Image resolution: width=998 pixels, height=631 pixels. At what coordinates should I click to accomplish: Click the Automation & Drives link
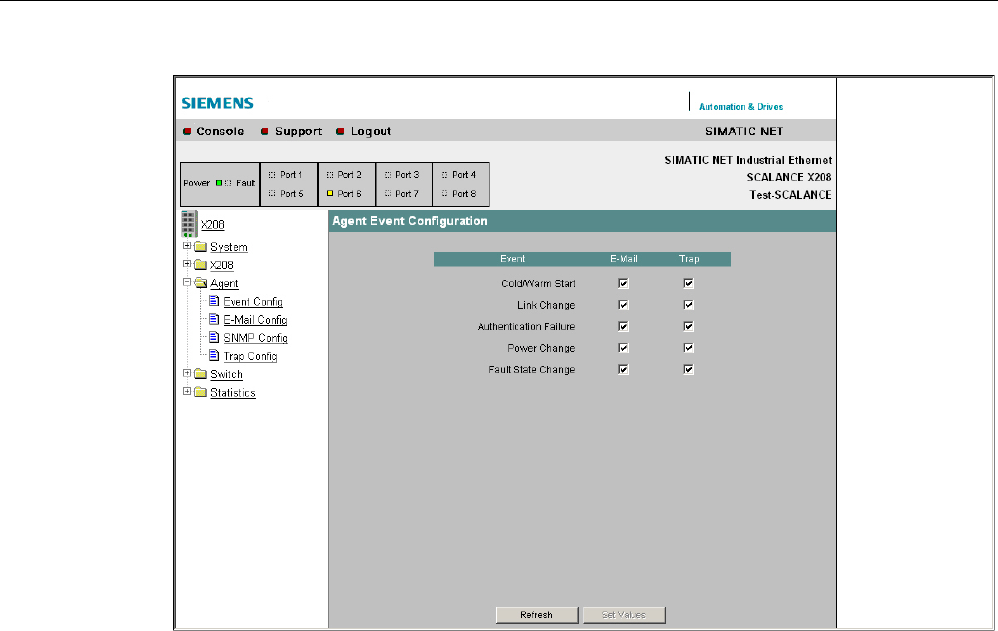pyautogui.click(x=741, y=107)
